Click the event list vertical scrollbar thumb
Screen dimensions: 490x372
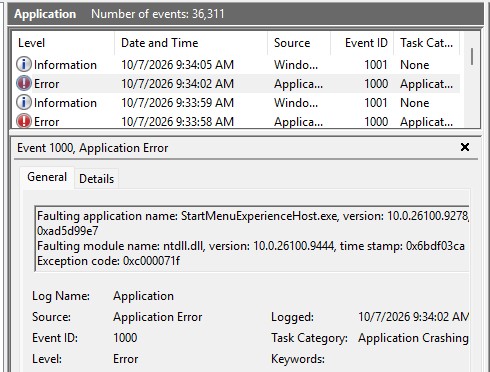point(472,57)
